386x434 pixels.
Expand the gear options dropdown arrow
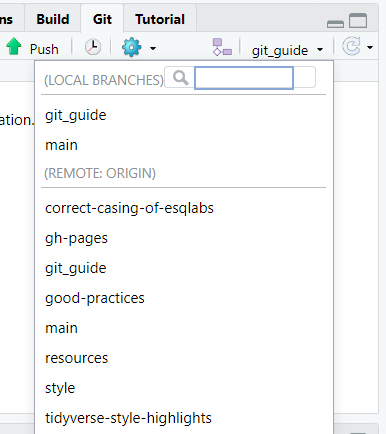pos(153,49)
